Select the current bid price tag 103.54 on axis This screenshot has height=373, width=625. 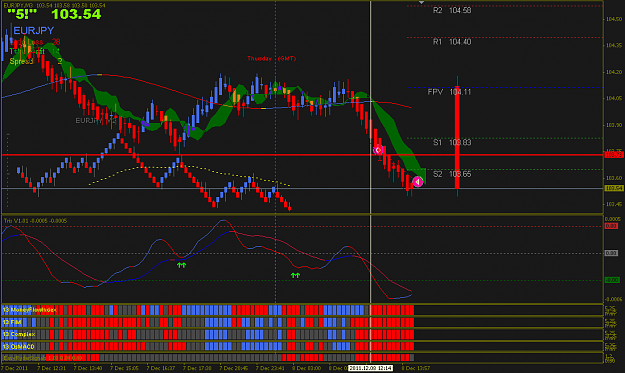click(614, 188)
